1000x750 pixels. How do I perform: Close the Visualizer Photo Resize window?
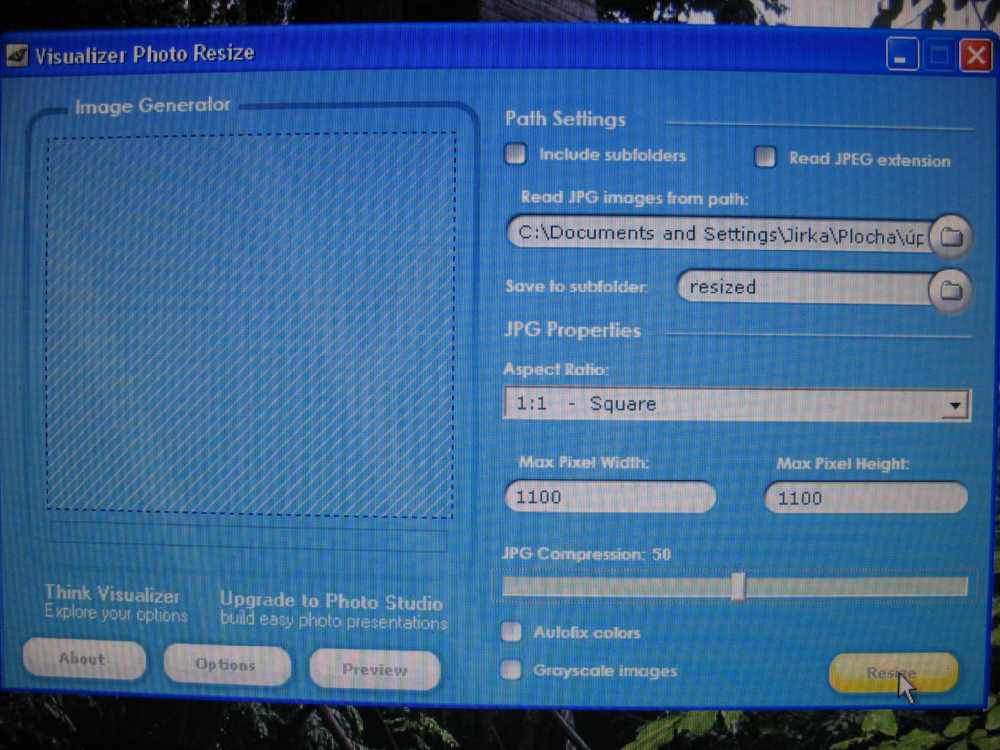pos(975,56)
